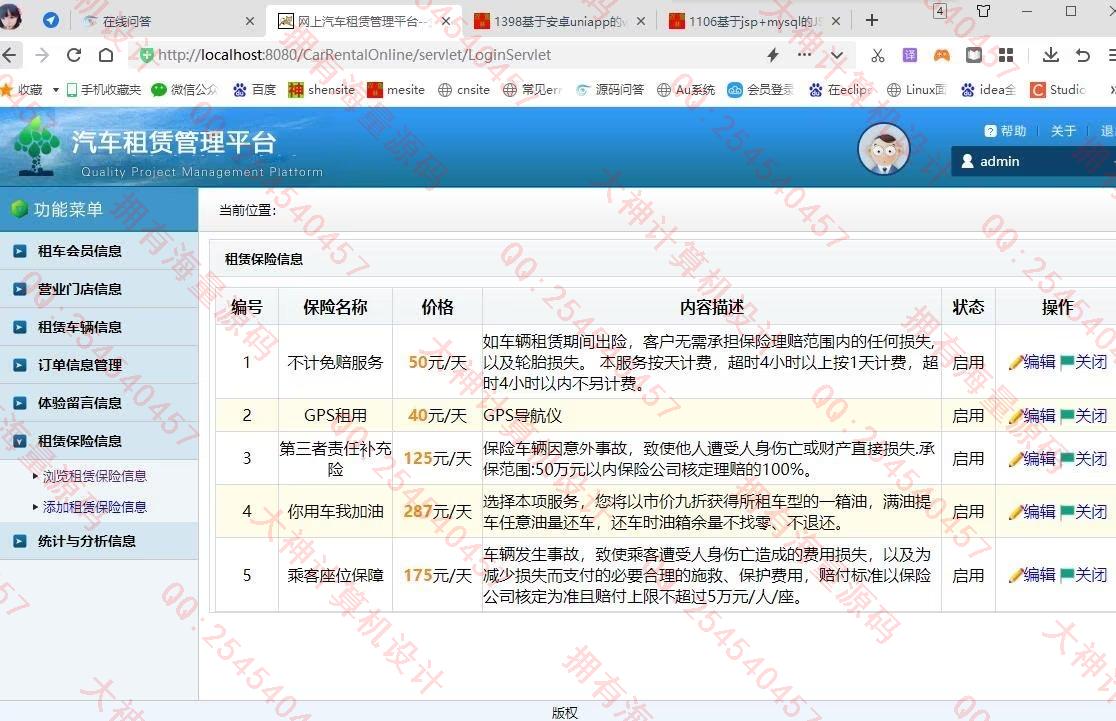Open the 手机收藏夹 bookmark
This screenshot has height=721, width=1116.
(x=103, y=90)
